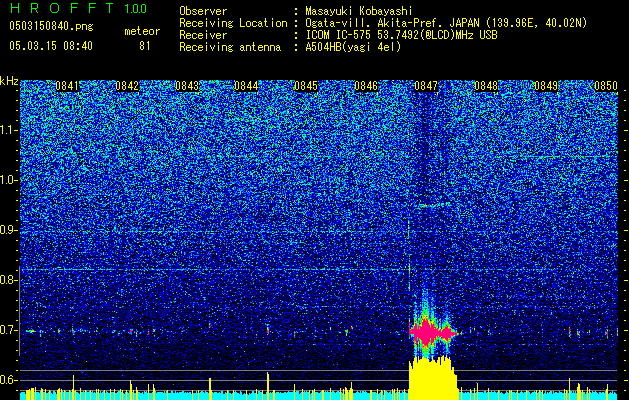
Task: Click the Receiving antenna label
Action: [x=230, y=47]
